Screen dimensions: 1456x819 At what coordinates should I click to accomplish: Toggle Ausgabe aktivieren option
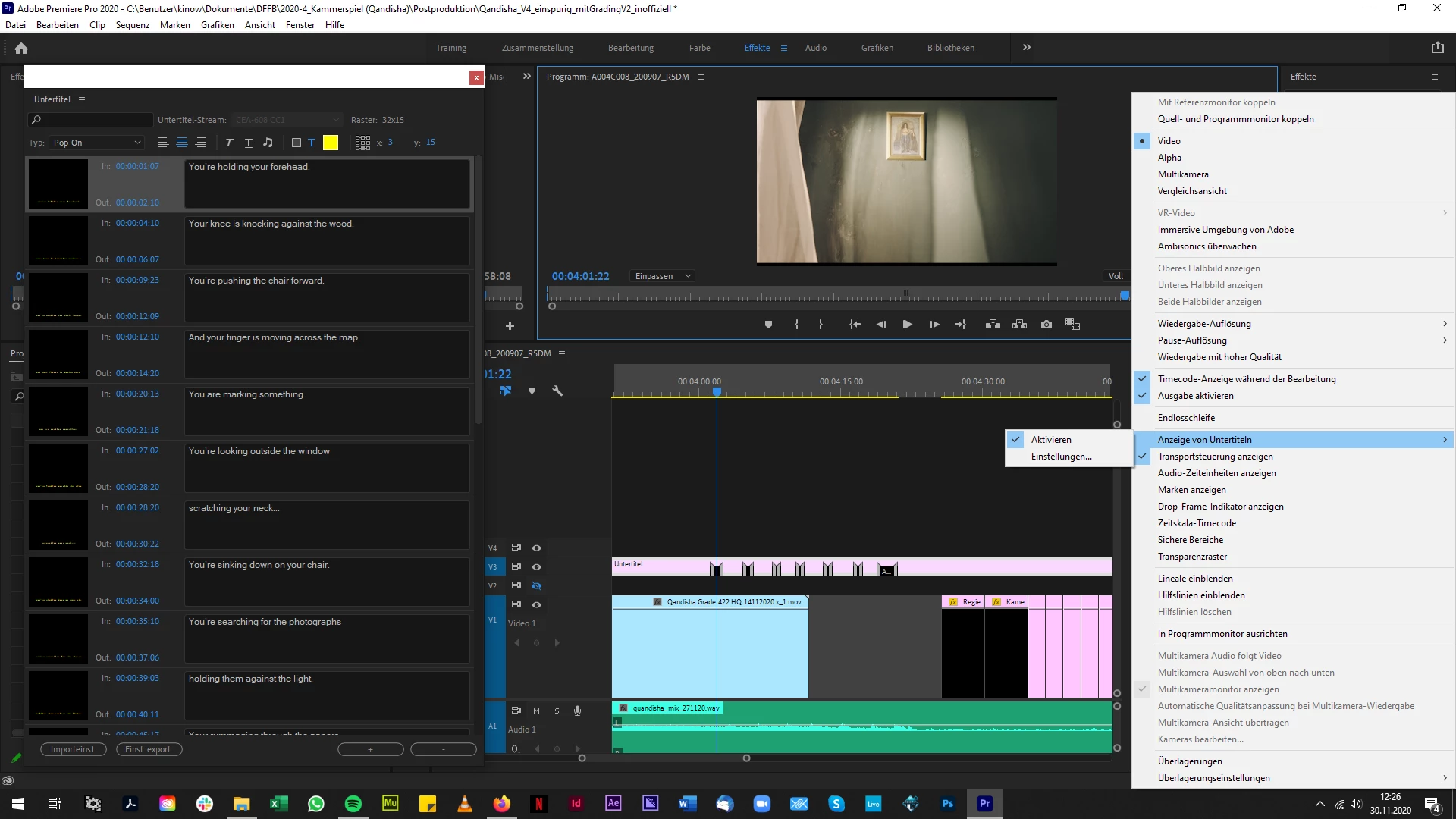point(1195,396)
